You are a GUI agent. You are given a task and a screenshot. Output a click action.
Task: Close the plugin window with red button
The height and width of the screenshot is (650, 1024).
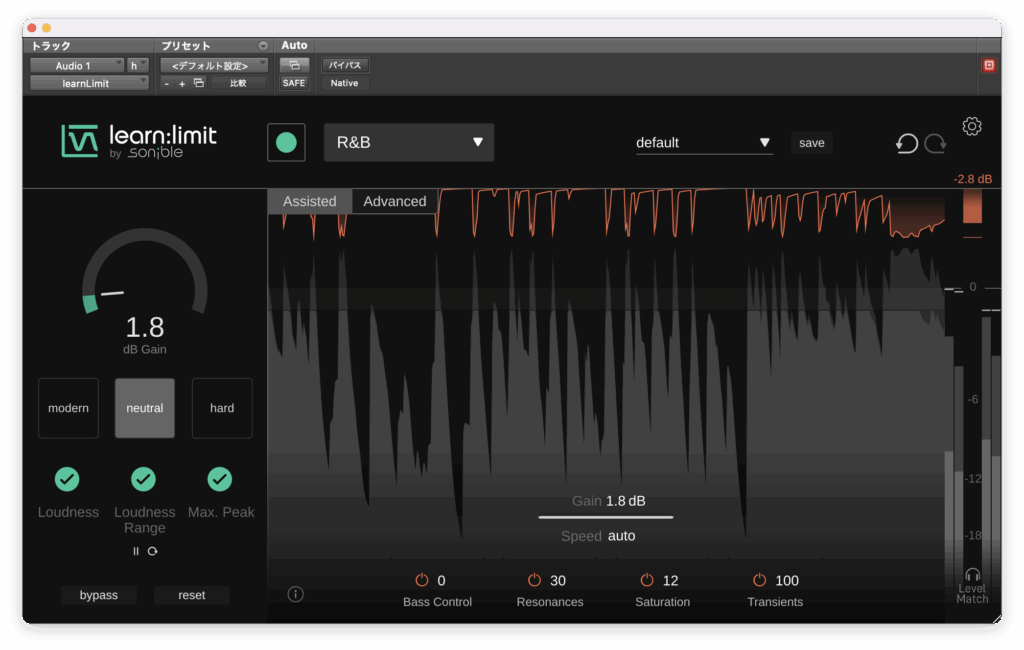pos(32,27)
